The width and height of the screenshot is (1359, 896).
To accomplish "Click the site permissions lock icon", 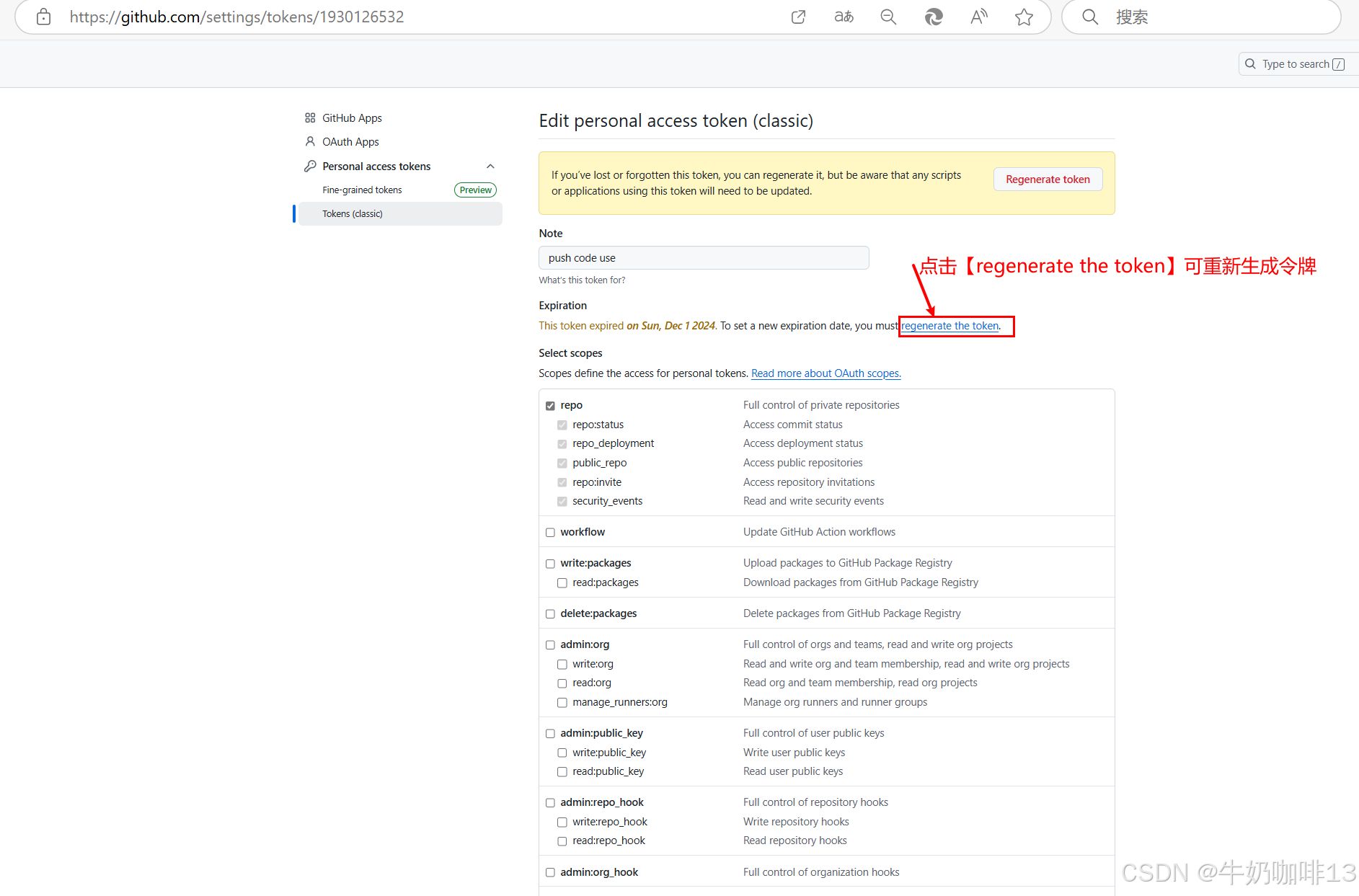I will point(43,17).
